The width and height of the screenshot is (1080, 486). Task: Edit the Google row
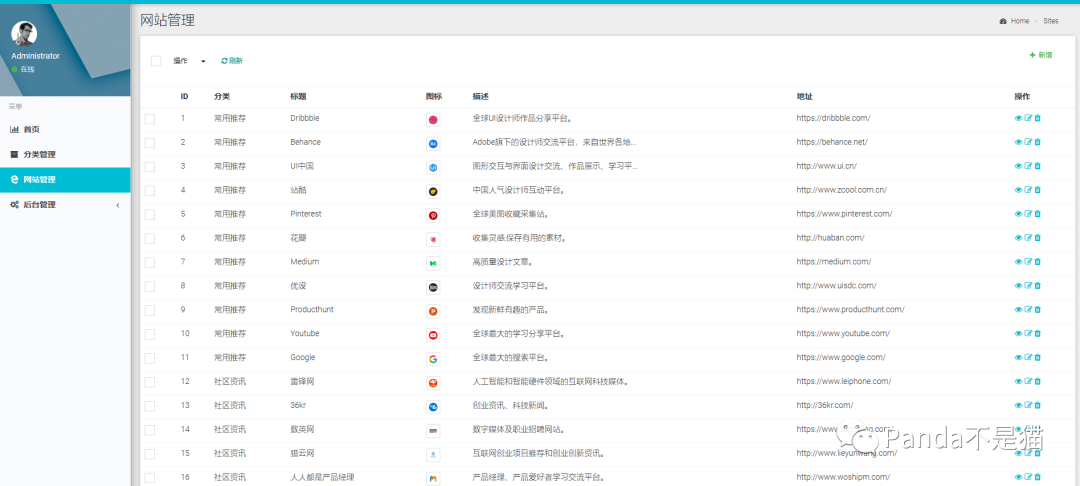click(1028, 357)
